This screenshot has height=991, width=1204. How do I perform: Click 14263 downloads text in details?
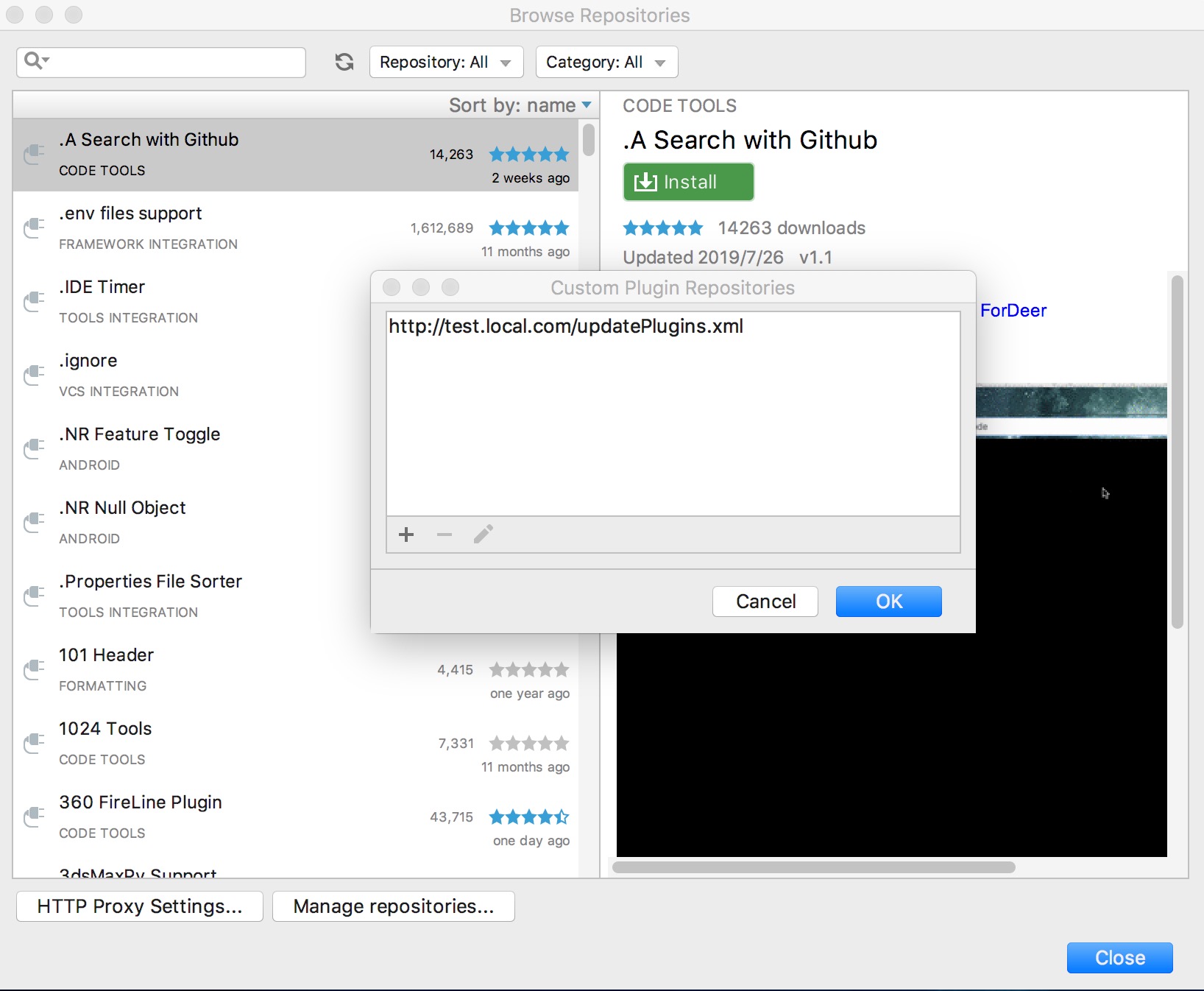pyautogui.click(x=792, y=228)
